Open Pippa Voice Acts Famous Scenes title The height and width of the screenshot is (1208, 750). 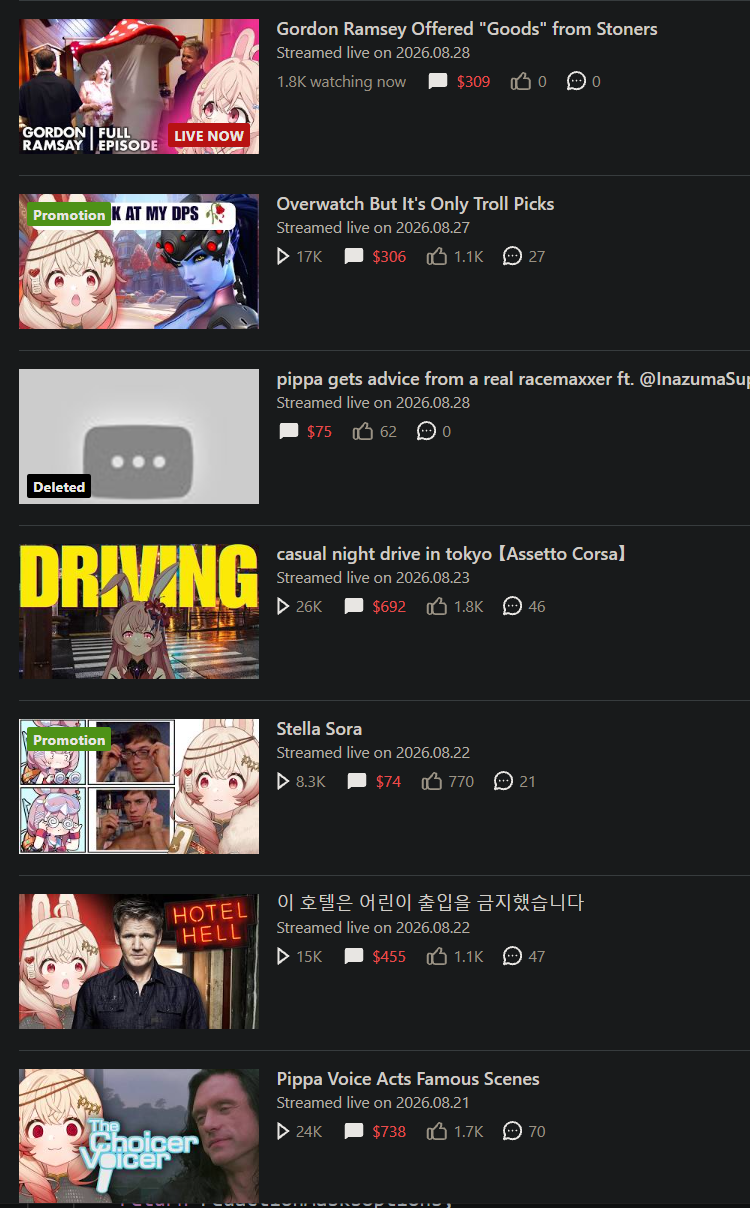click(x=408, y=1079)
